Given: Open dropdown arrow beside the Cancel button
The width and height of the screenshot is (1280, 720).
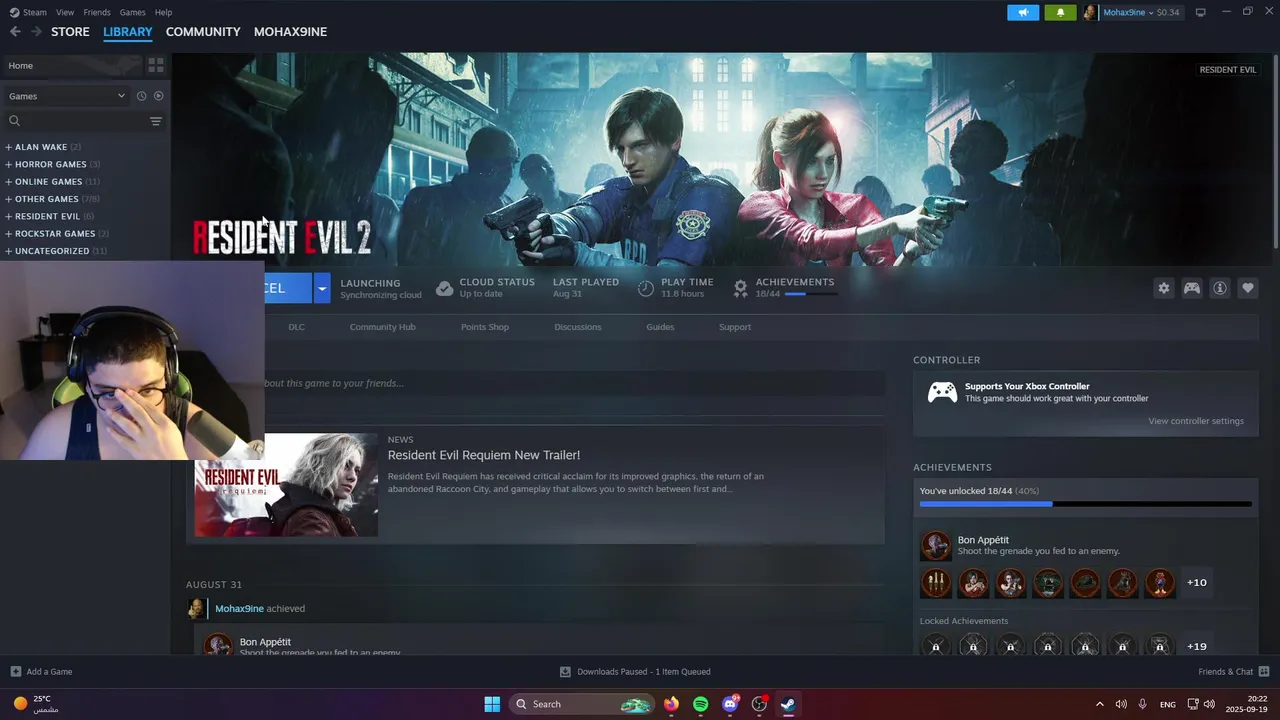Looking at the screenshot, I should tap(321, 288).
